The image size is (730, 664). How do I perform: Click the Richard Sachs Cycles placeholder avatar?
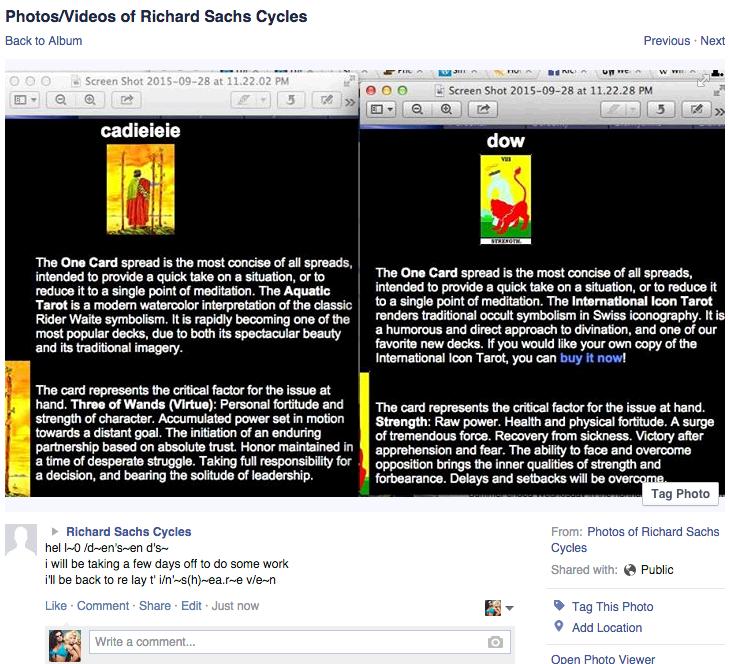point(21,540)
